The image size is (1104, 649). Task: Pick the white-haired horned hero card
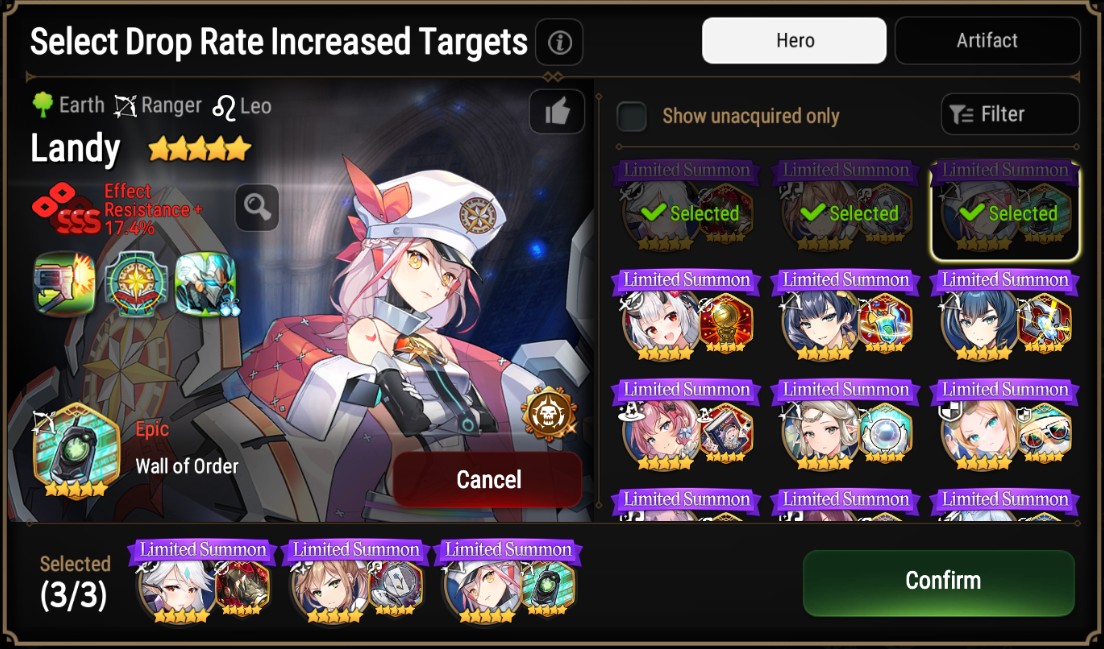[x=686, y=315]
